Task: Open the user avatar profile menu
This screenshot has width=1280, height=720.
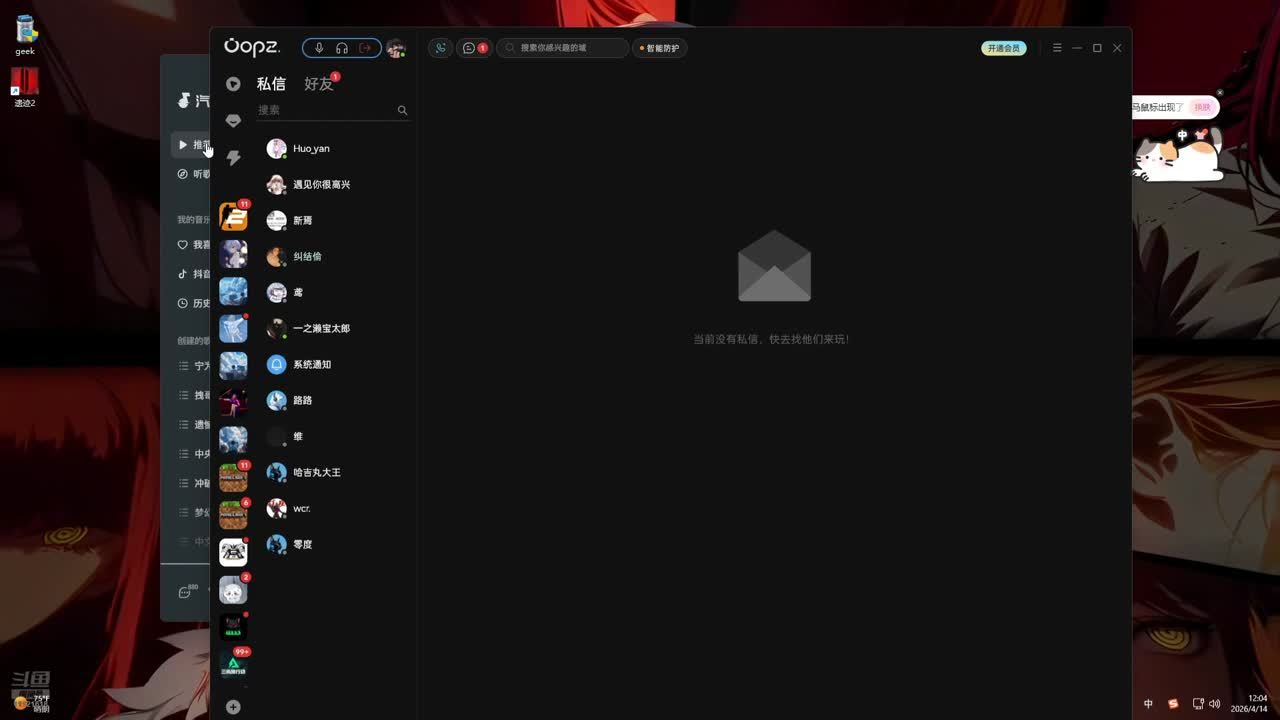Action: point(395,48)
